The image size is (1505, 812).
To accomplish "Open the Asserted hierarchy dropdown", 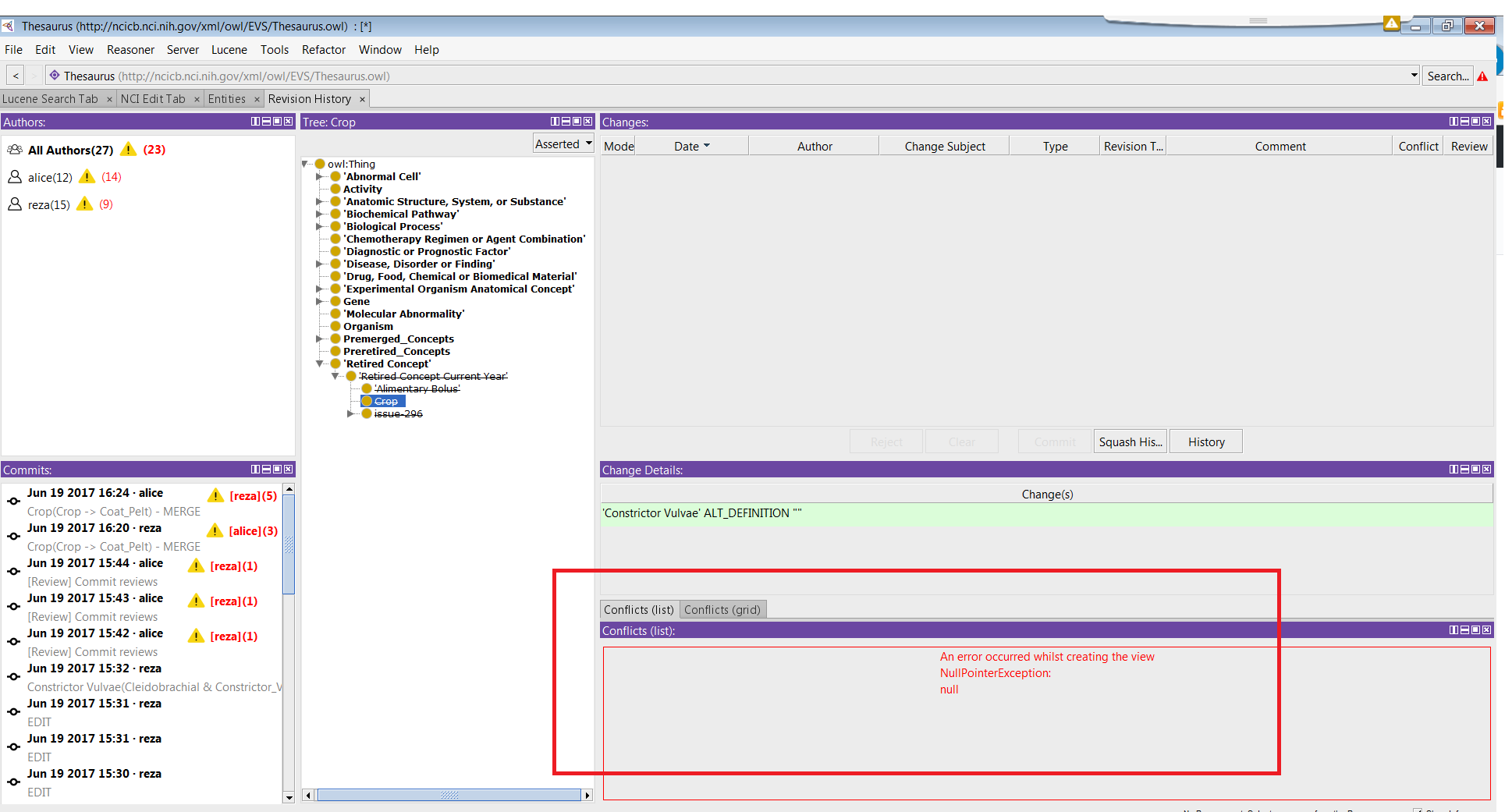I will pos(564,144).
